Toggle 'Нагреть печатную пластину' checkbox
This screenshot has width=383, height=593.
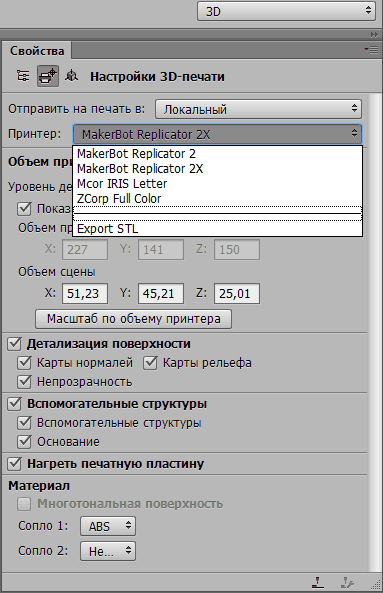pyautogui.click(x=14, y=463)
